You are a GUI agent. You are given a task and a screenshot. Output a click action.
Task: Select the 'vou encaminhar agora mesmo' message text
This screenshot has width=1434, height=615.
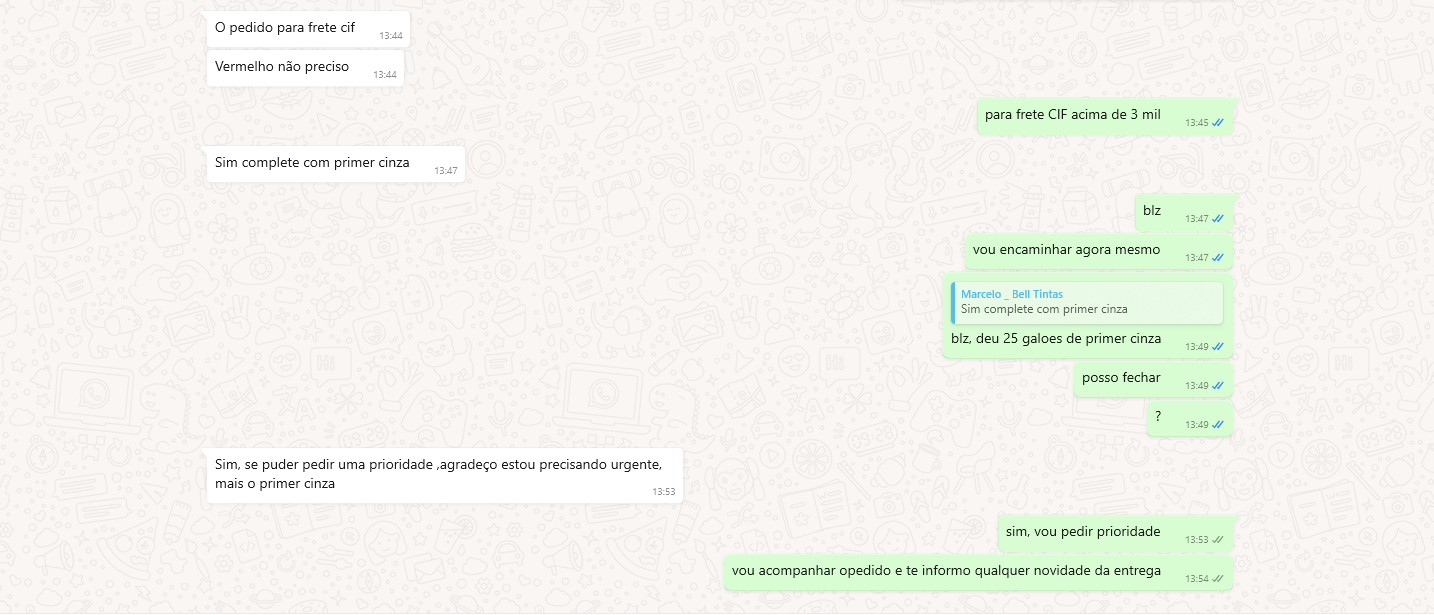1066,249
